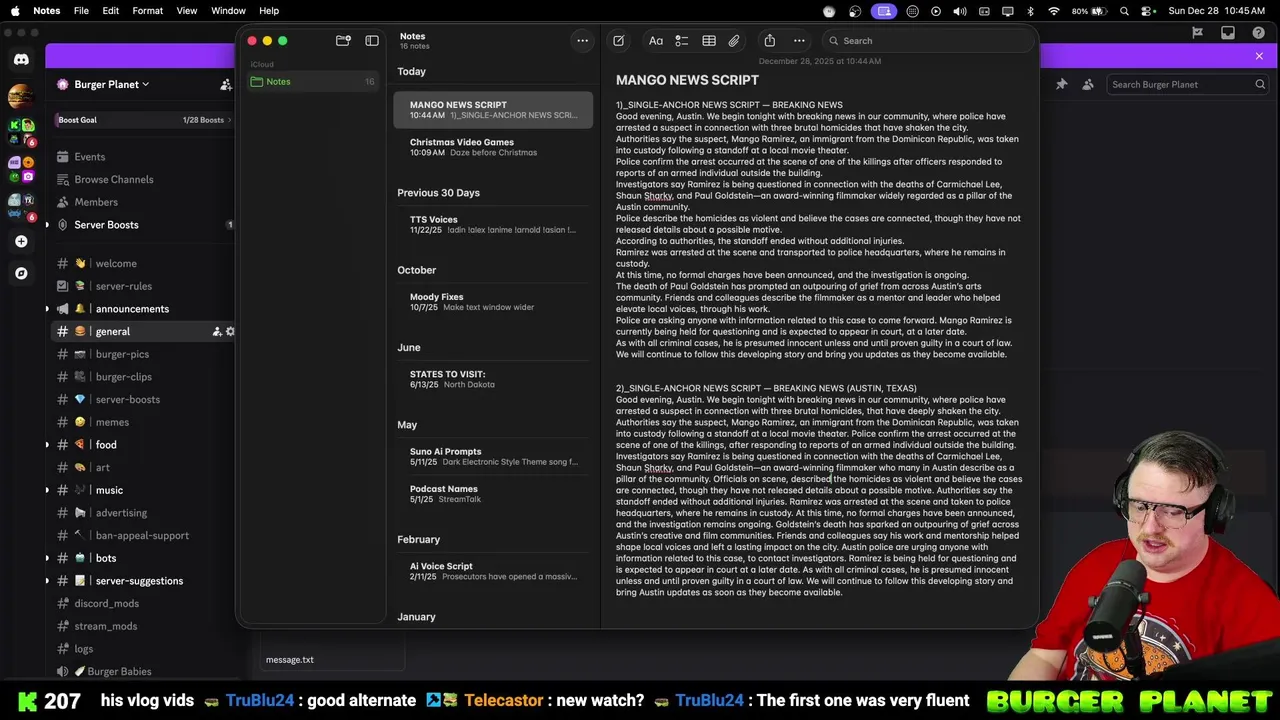Screen dimensions: 1280x720
Task: Expand the server-suggestions channel threads
Action: (47, 581)
